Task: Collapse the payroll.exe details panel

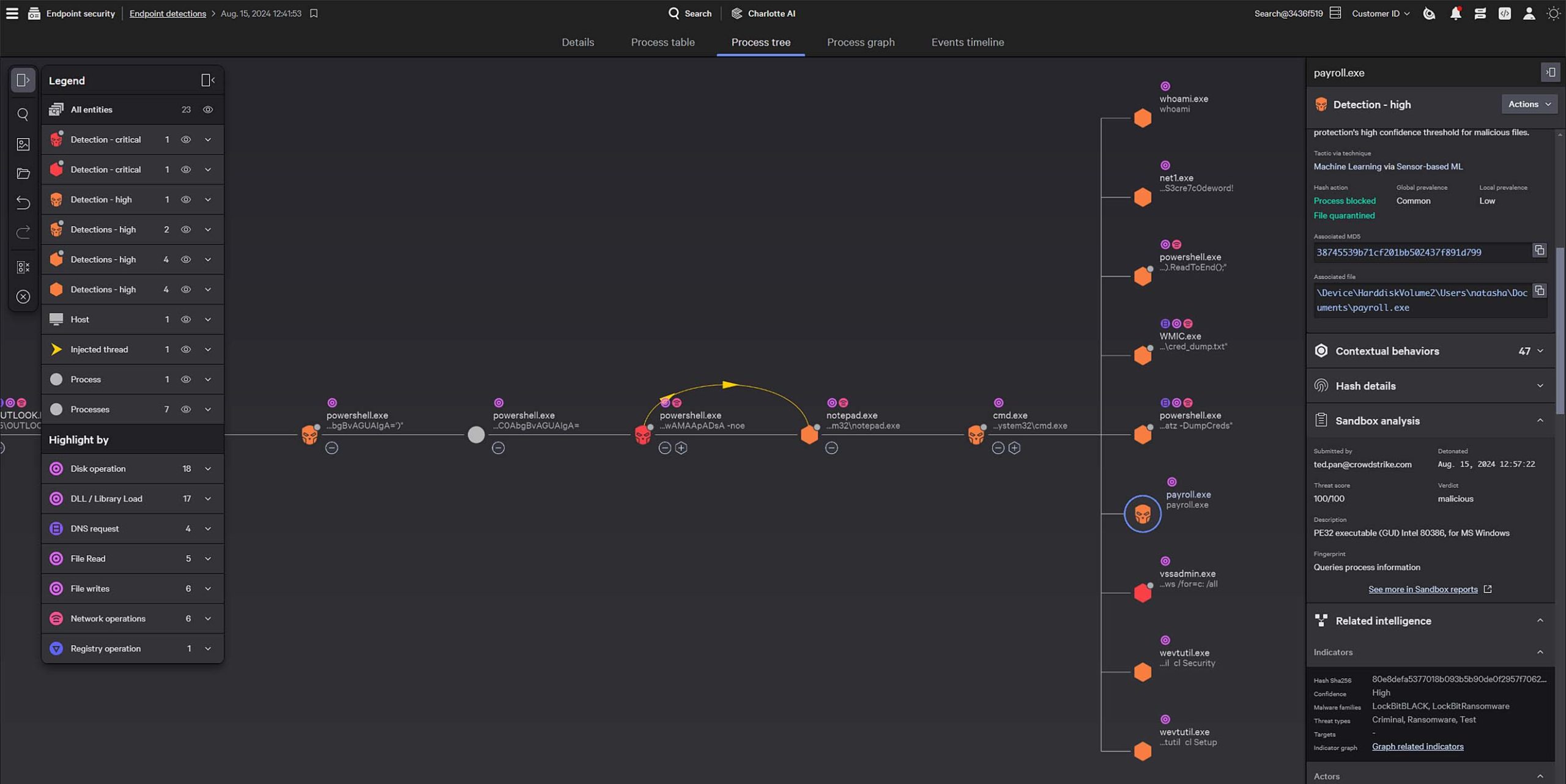Action: [x=1550, y=72]
